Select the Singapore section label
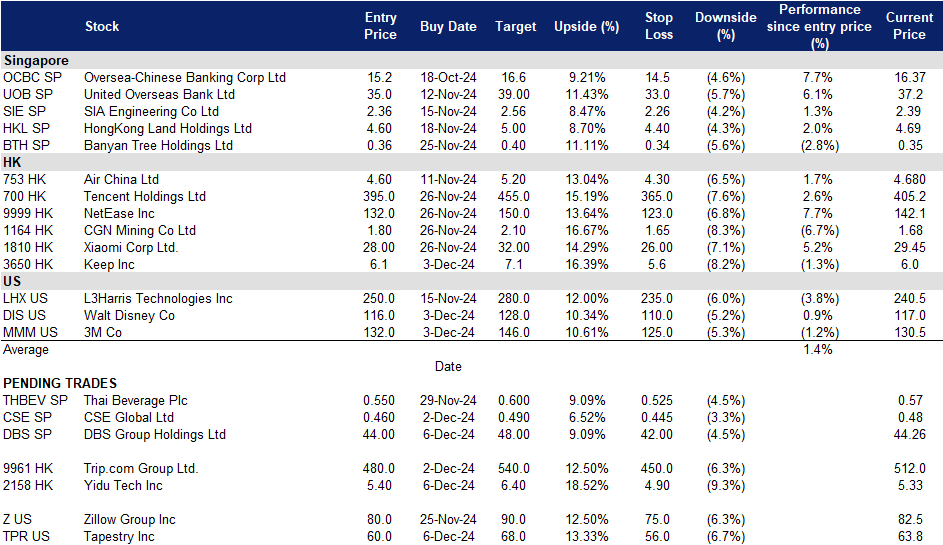Screen dimensions: 943x545 36,61
